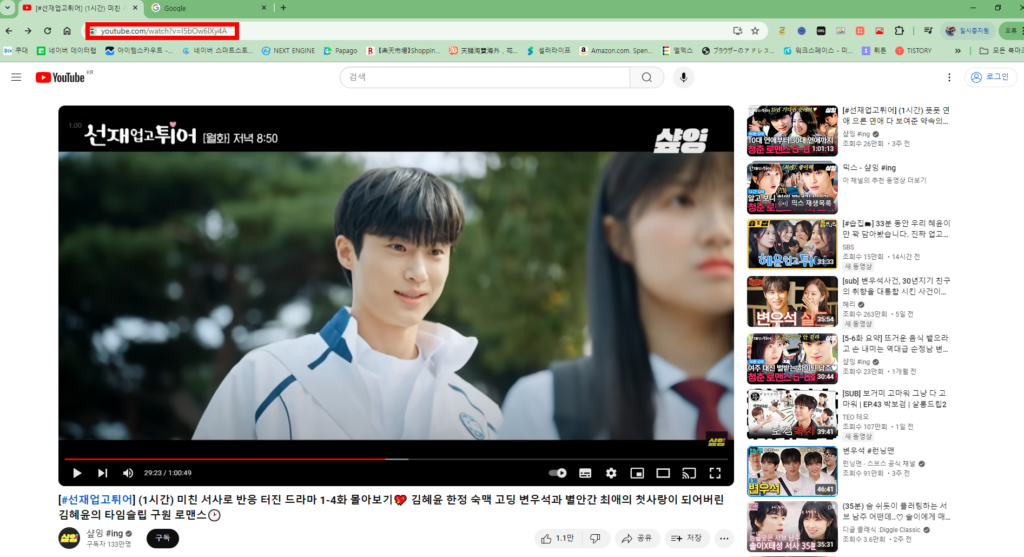
Task: Open the TISTORY bookmark
Action: (x=913, y=50)
